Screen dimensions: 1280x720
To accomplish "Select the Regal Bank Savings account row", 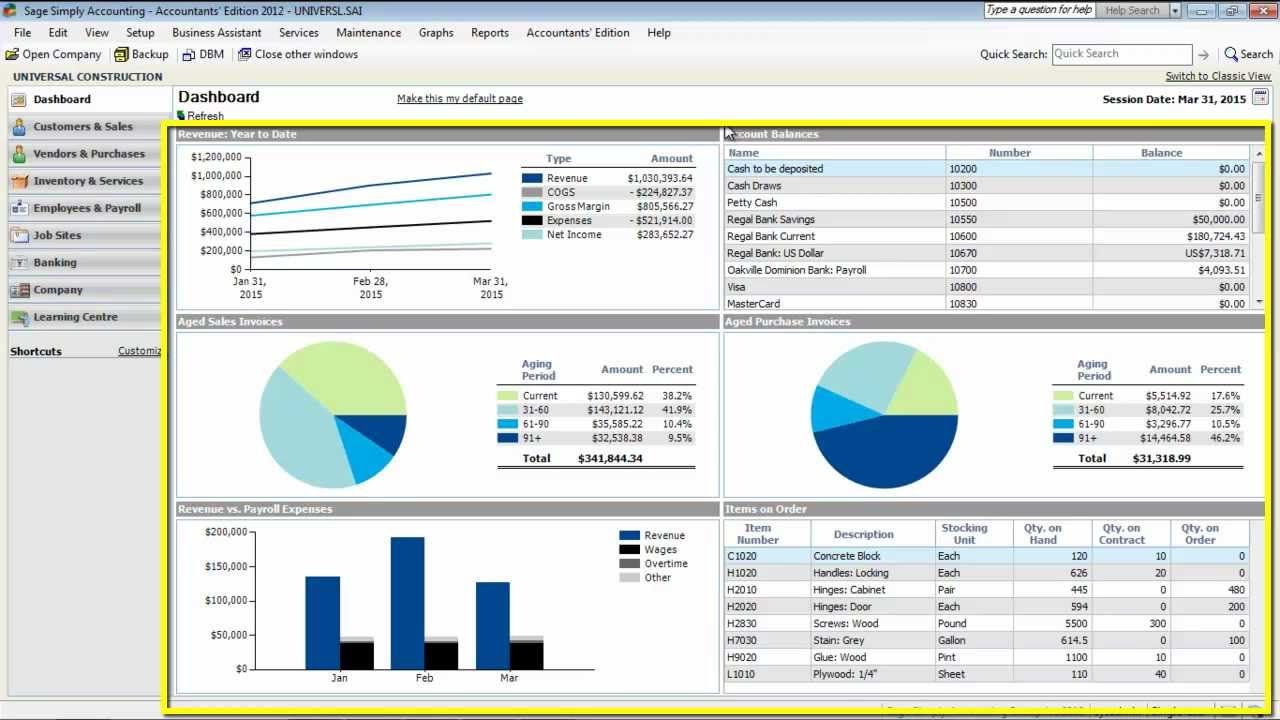I will pyautogui.click(x=987, y=219).
